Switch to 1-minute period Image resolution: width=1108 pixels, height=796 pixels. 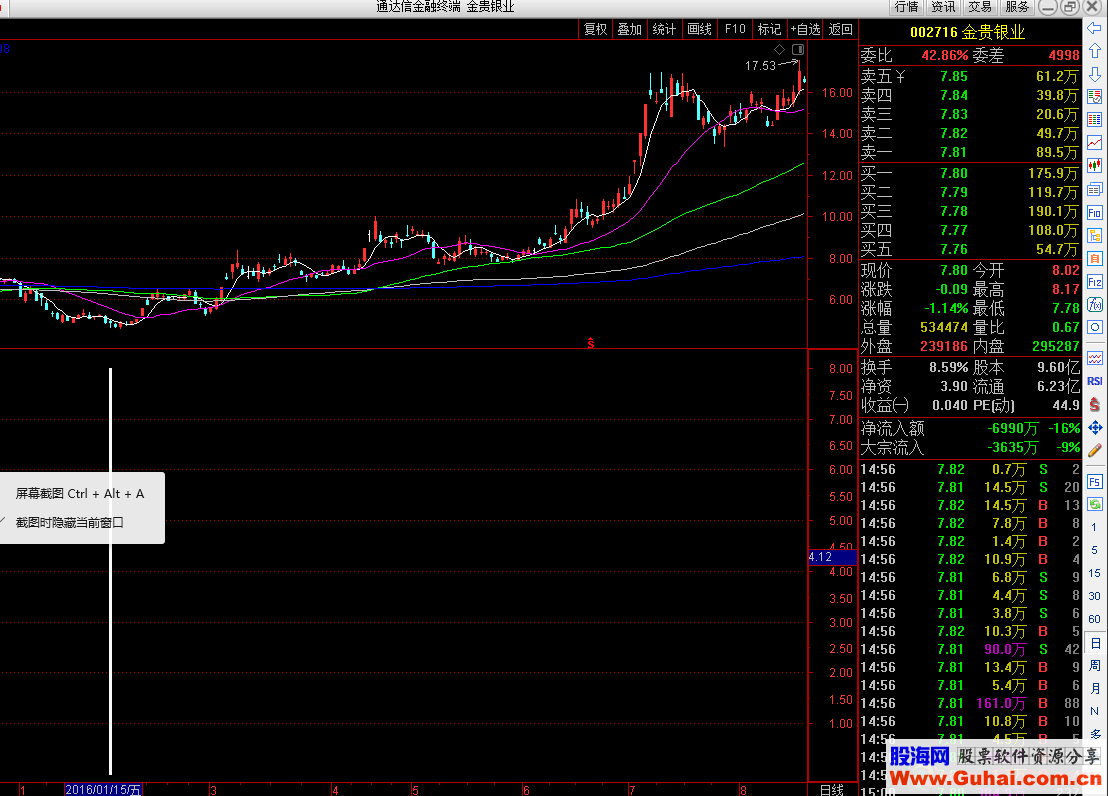coord(1095,527)
